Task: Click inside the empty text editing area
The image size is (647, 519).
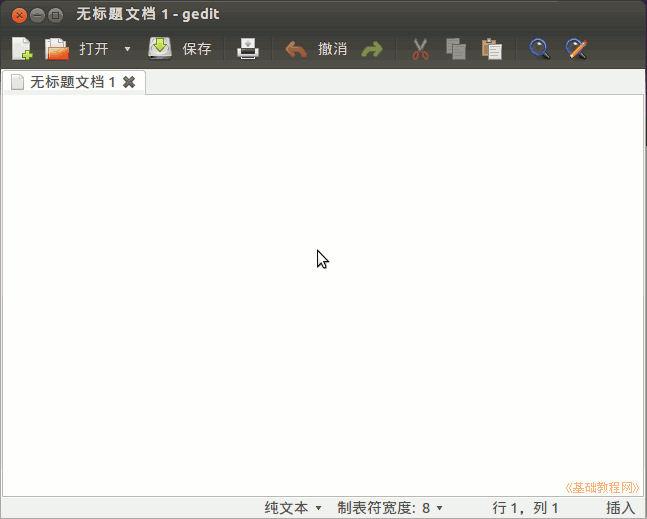Action: pyautogui.click(x=320, y=300)
